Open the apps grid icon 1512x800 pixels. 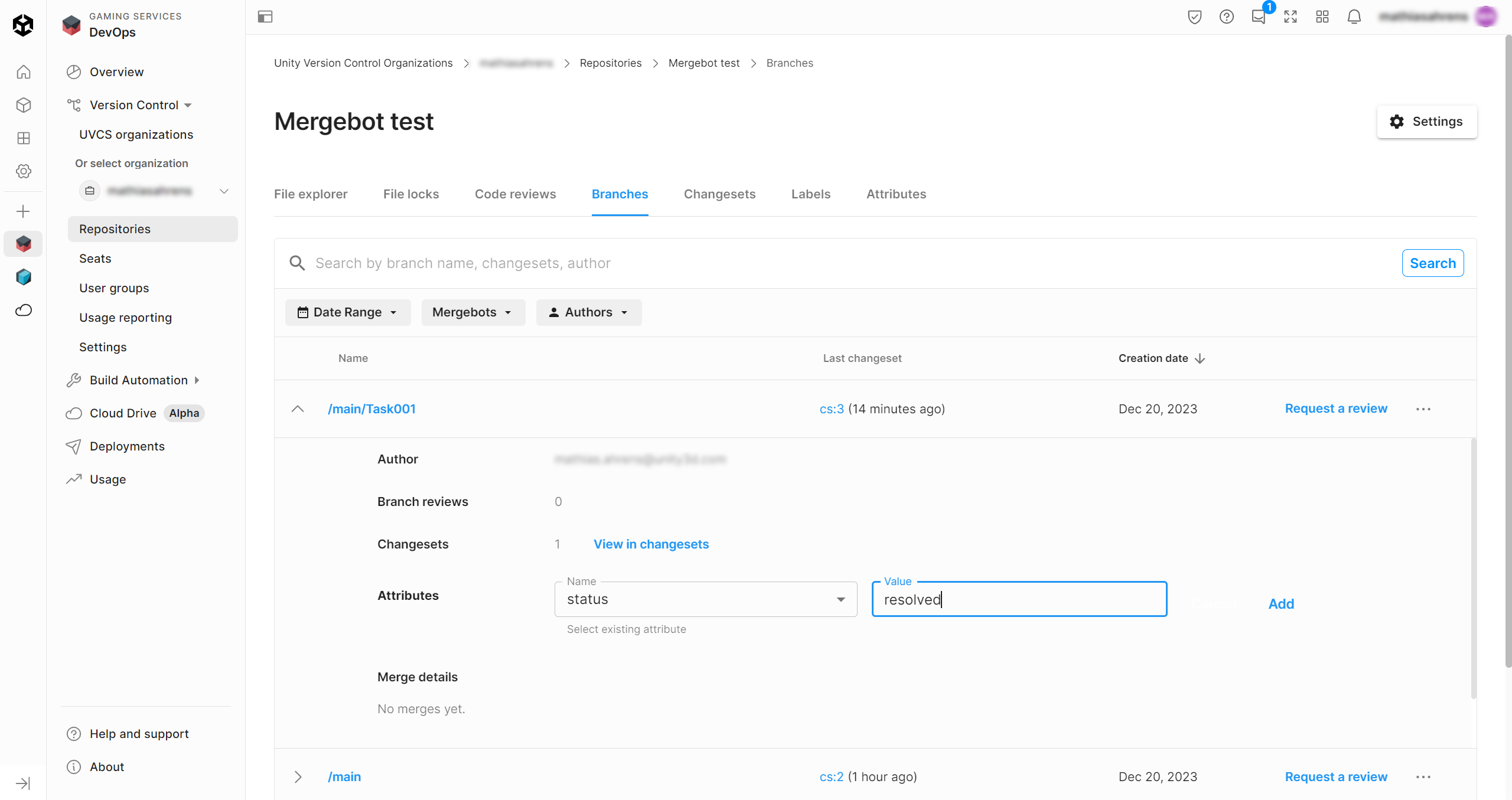(x=1322, y=17)
